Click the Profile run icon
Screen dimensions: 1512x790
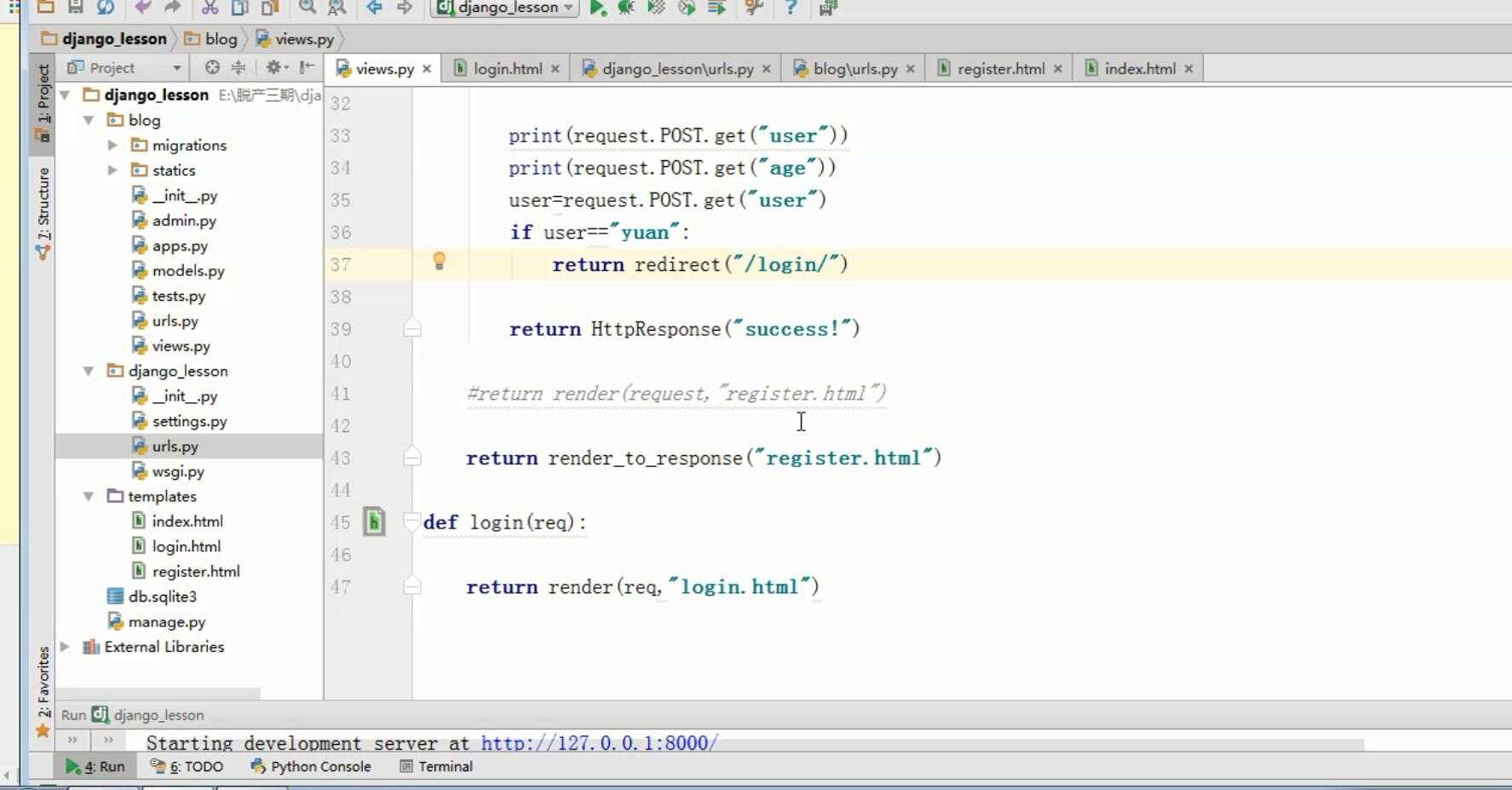point(686,8)
